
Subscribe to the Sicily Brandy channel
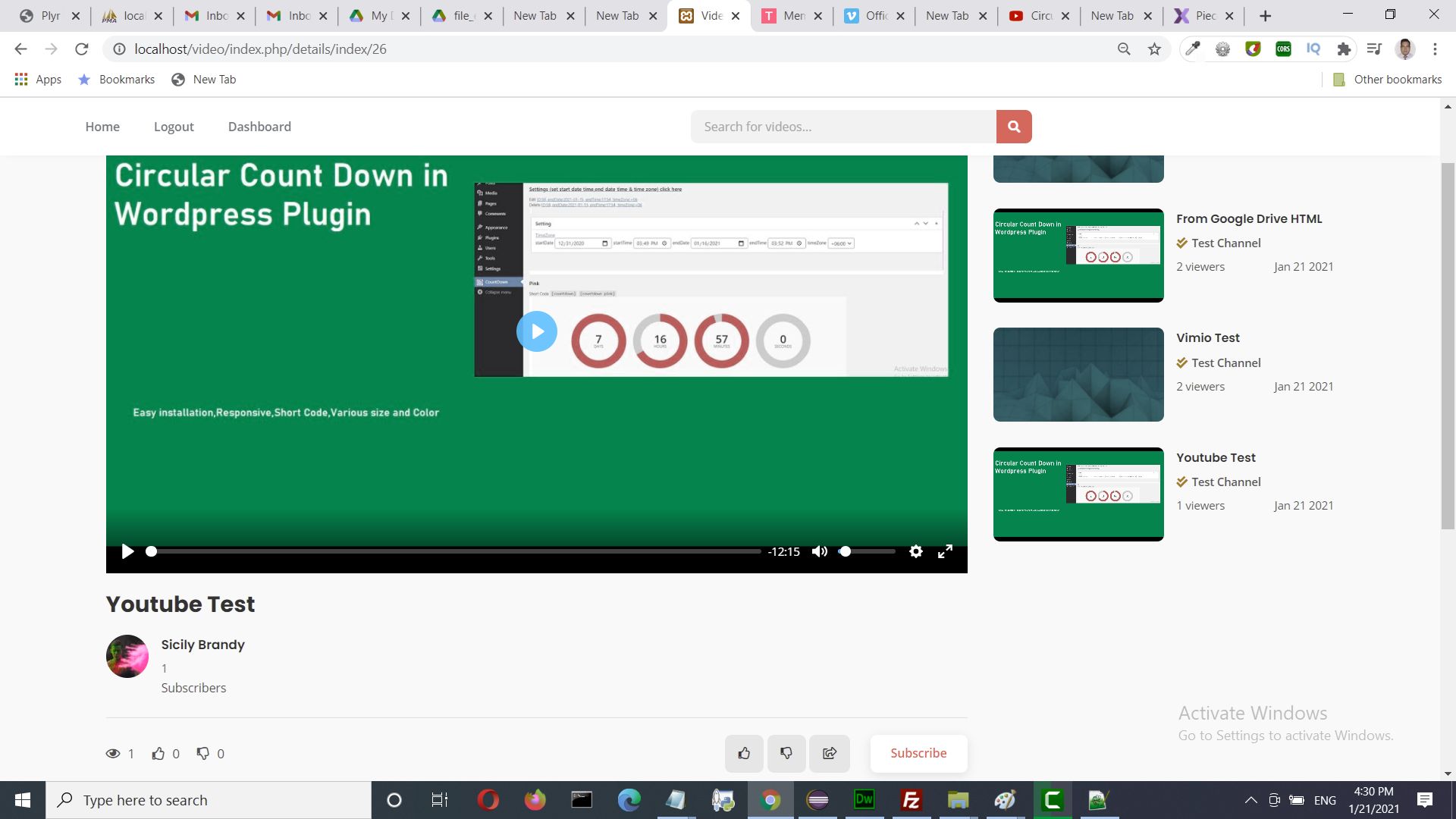tap(918, 753)
